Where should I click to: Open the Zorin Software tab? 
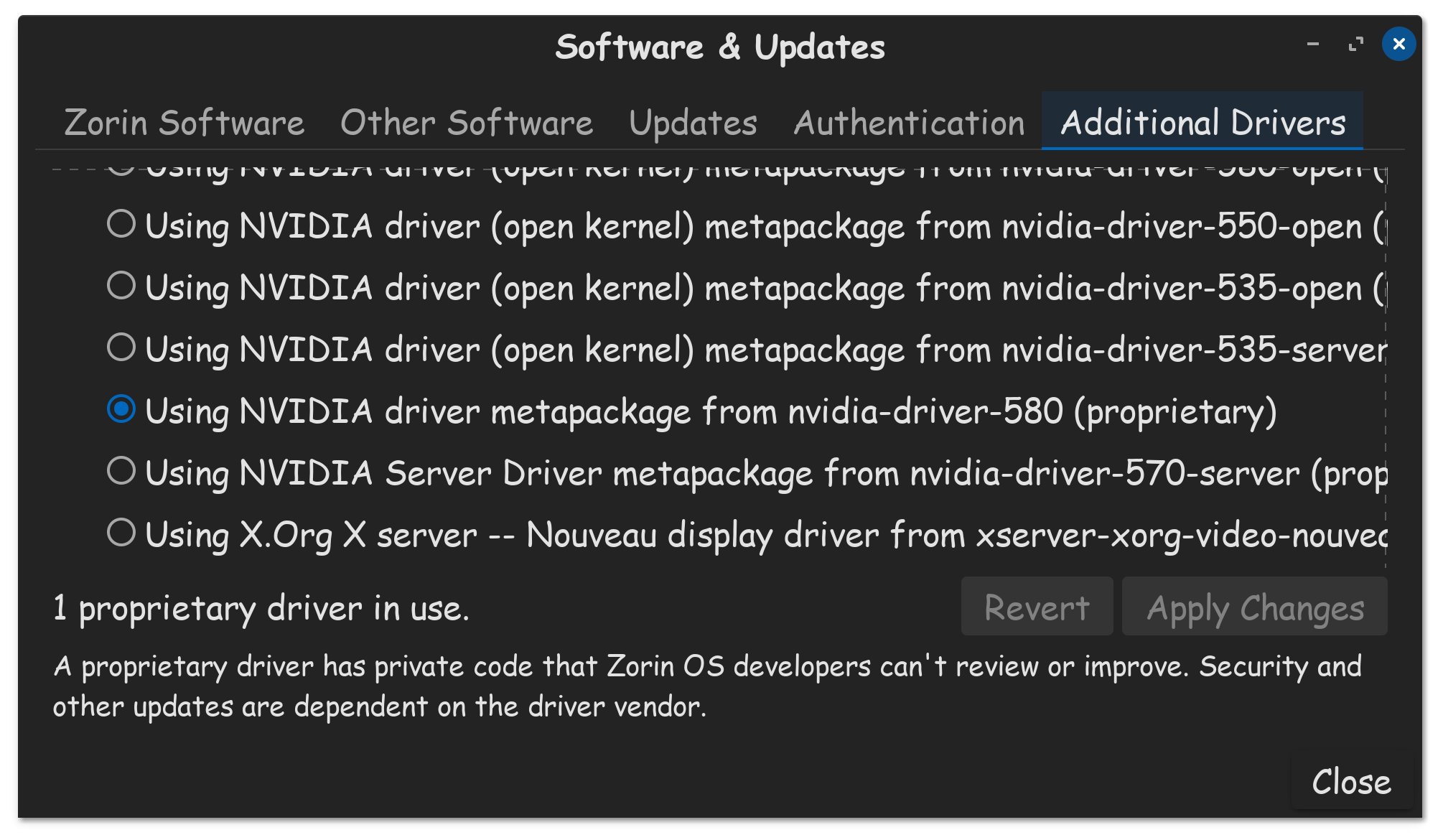185,123
